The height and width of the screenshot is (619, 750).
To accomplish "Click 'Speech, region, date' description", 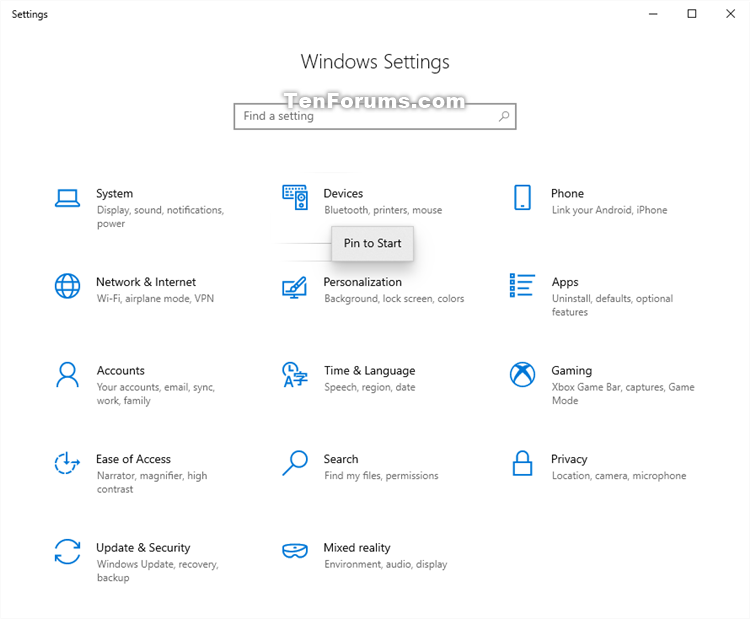I will click(x=370, y=387).
